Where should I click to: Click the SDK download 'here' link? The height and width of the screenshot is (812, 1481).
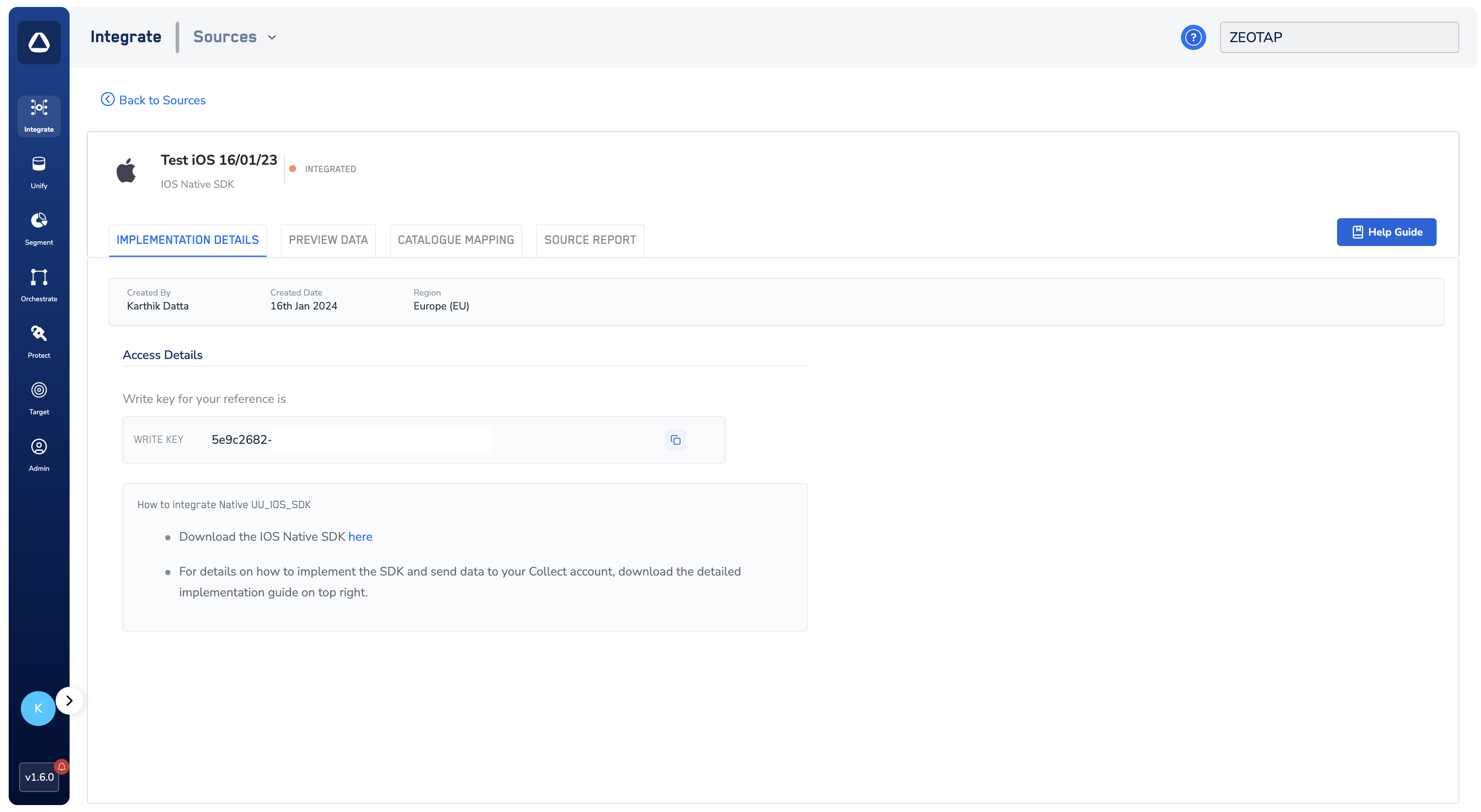coord(360,536)
